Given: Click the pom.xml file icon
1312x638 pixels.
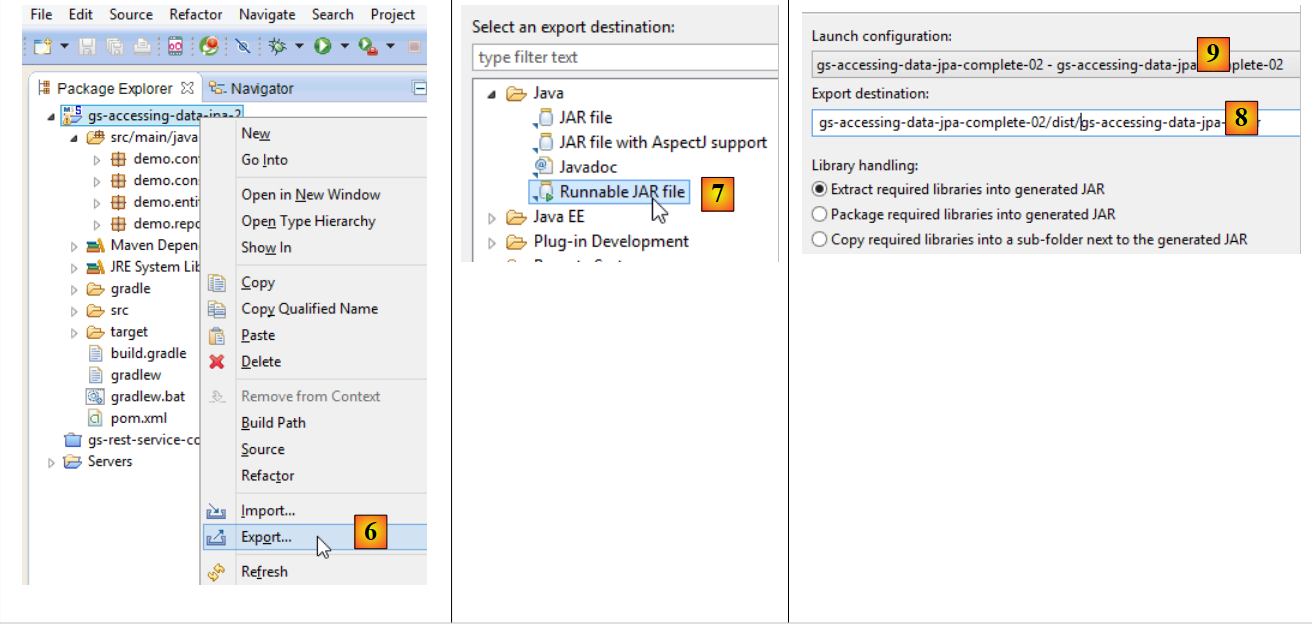Looking at the screenshot, I should (x=96, y=418).
